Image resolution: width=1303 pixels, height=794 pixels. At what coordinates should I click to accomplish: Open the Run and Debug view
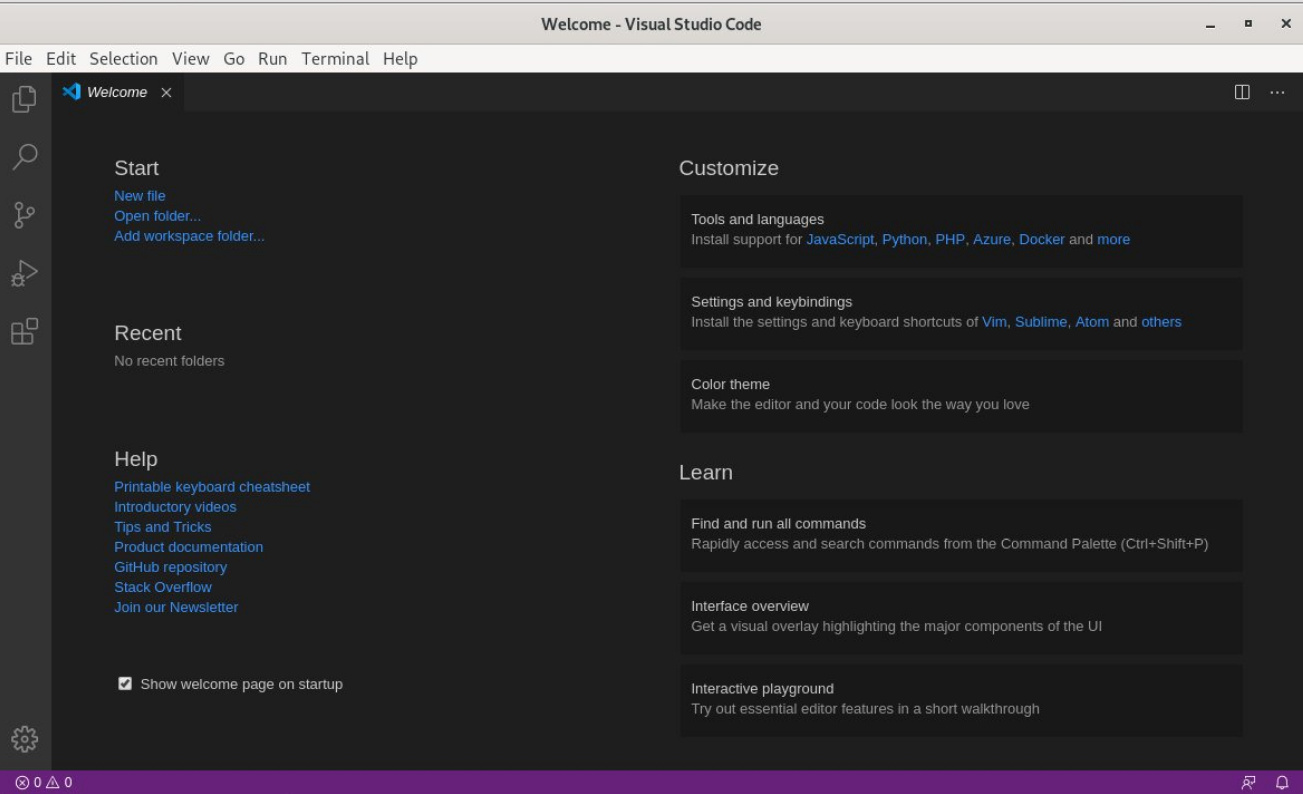click(x=24, y=273)
